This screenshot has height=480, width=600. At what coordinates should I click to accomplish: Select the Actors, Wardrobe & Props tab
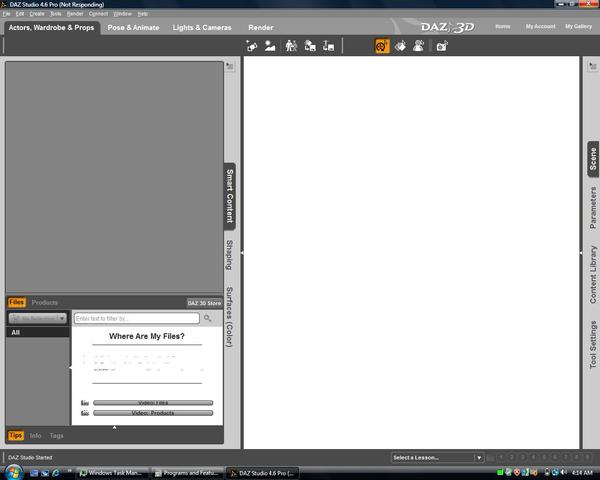tap(51, 28)
